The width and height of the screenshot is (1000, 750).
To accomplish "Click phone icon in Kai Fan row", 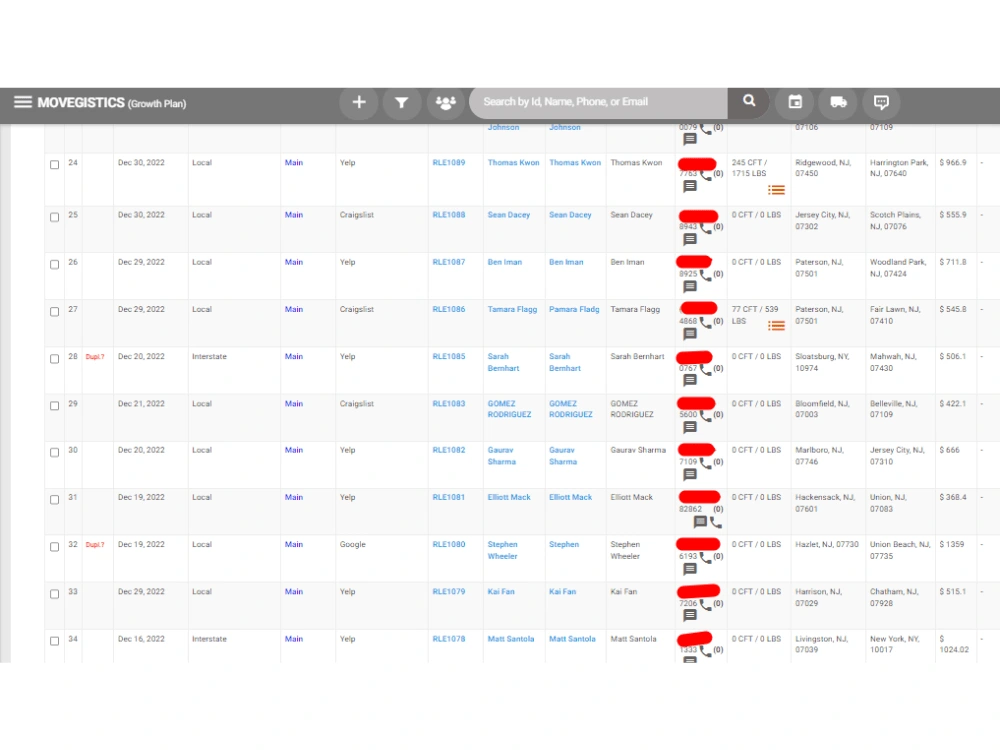I will click(705, 604).
